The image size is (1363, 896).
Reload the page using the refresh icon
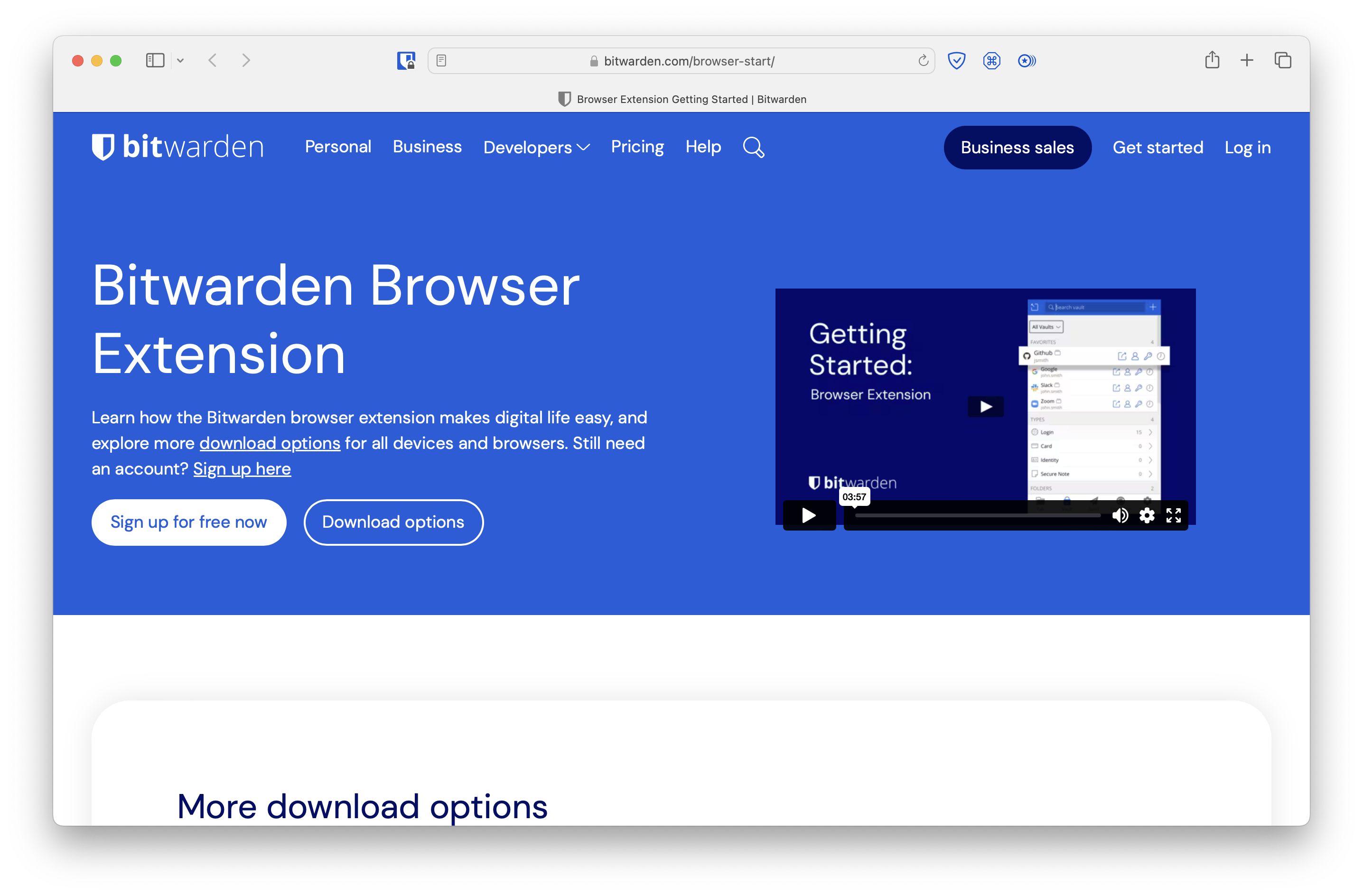pos(923,60)
